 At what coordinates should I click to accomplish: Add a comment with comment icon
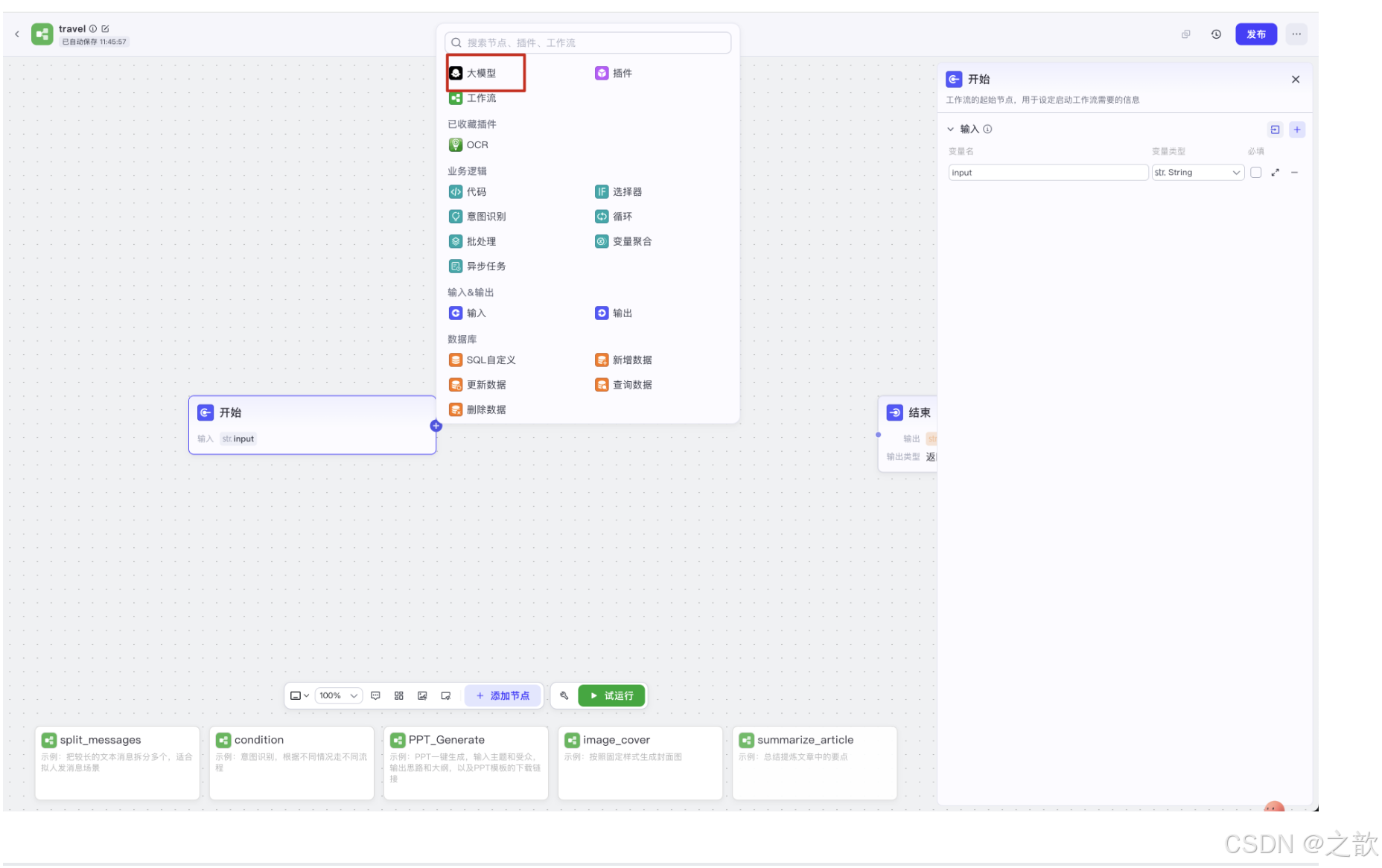375,696
